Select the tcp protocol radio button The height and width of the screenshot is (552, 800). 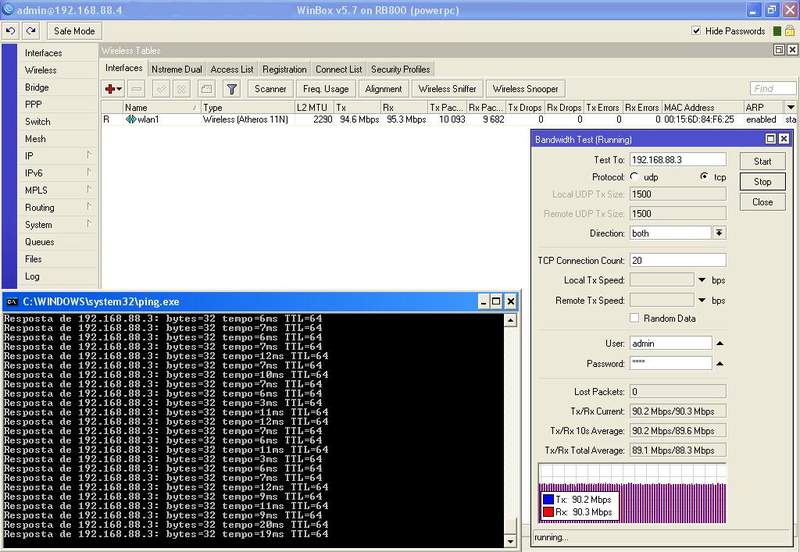point(704,177)
